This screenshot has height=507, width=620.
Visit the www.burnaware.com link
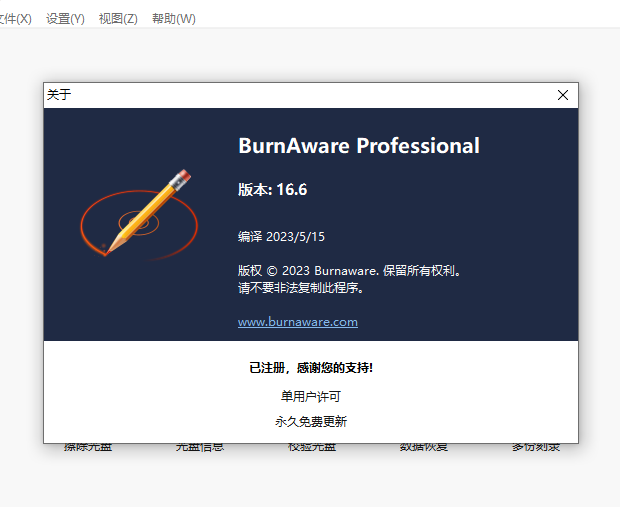pos(298,322)
